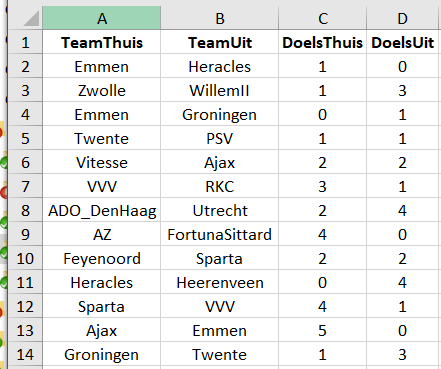Select column D header
441x369 pixels.
pyautogui.click(x=402, y=18)
